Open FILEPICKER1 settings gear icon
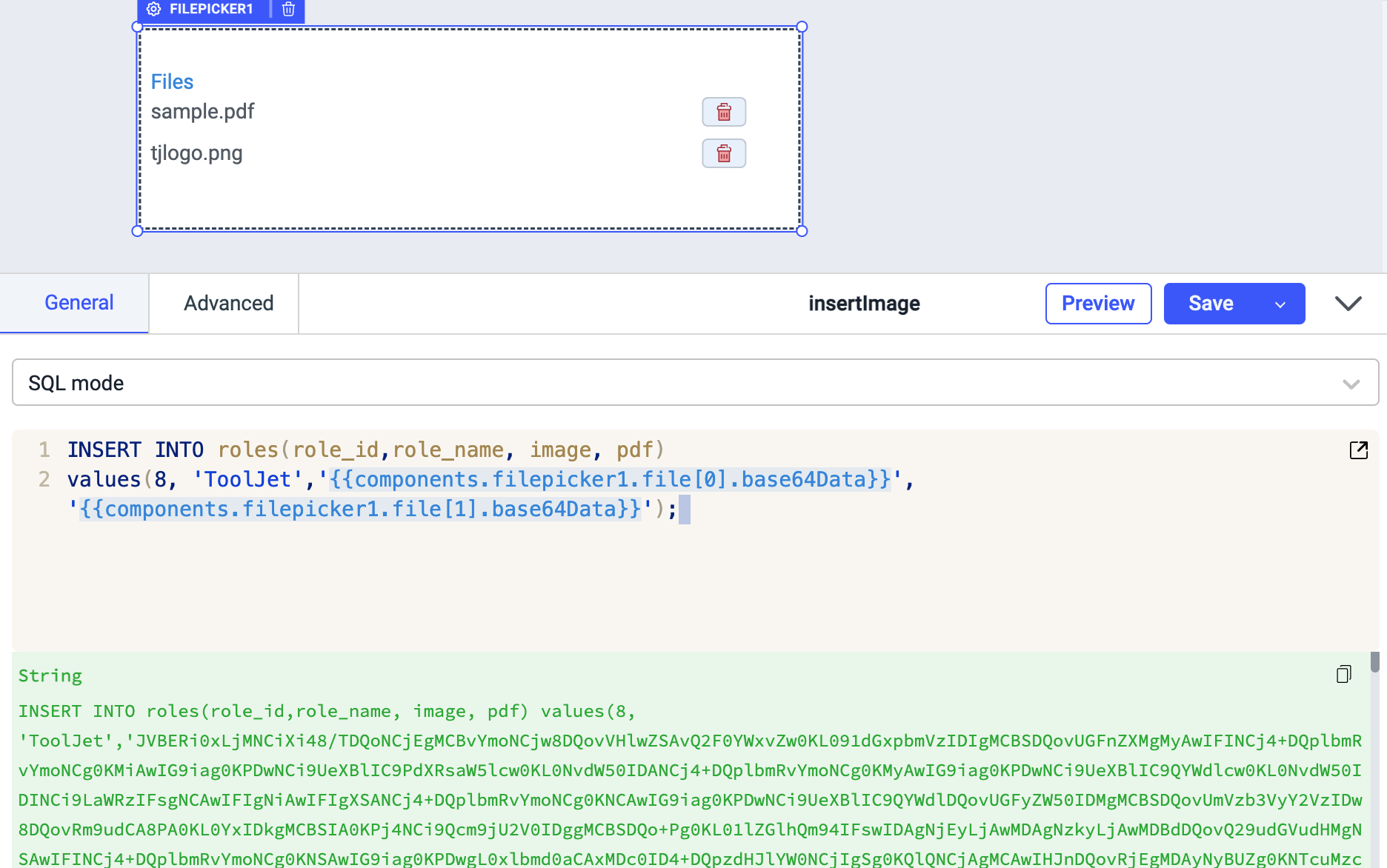 (x=153, y=9)
